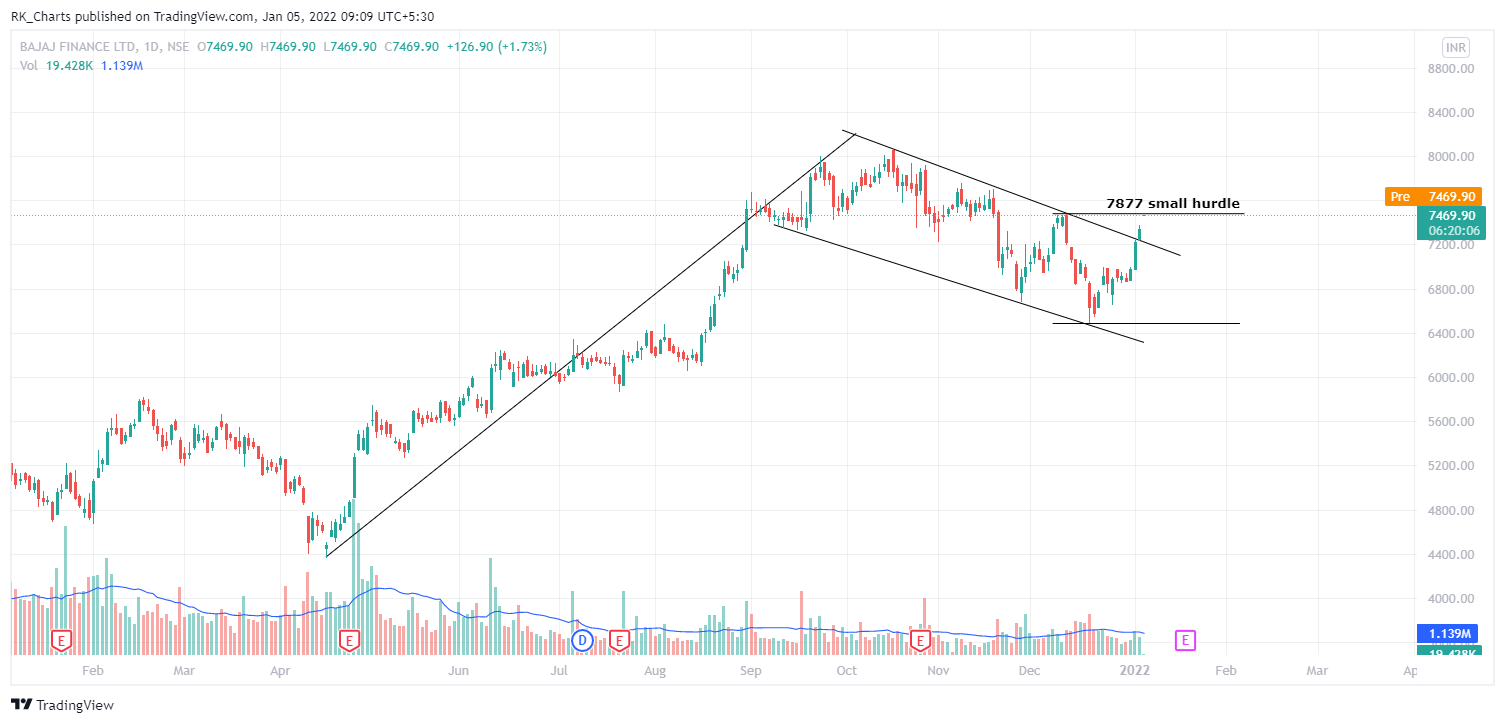Click the Jul label on time axis
Screen dimensions: 1505x724
pyautogui.click(x=560, y=671)
